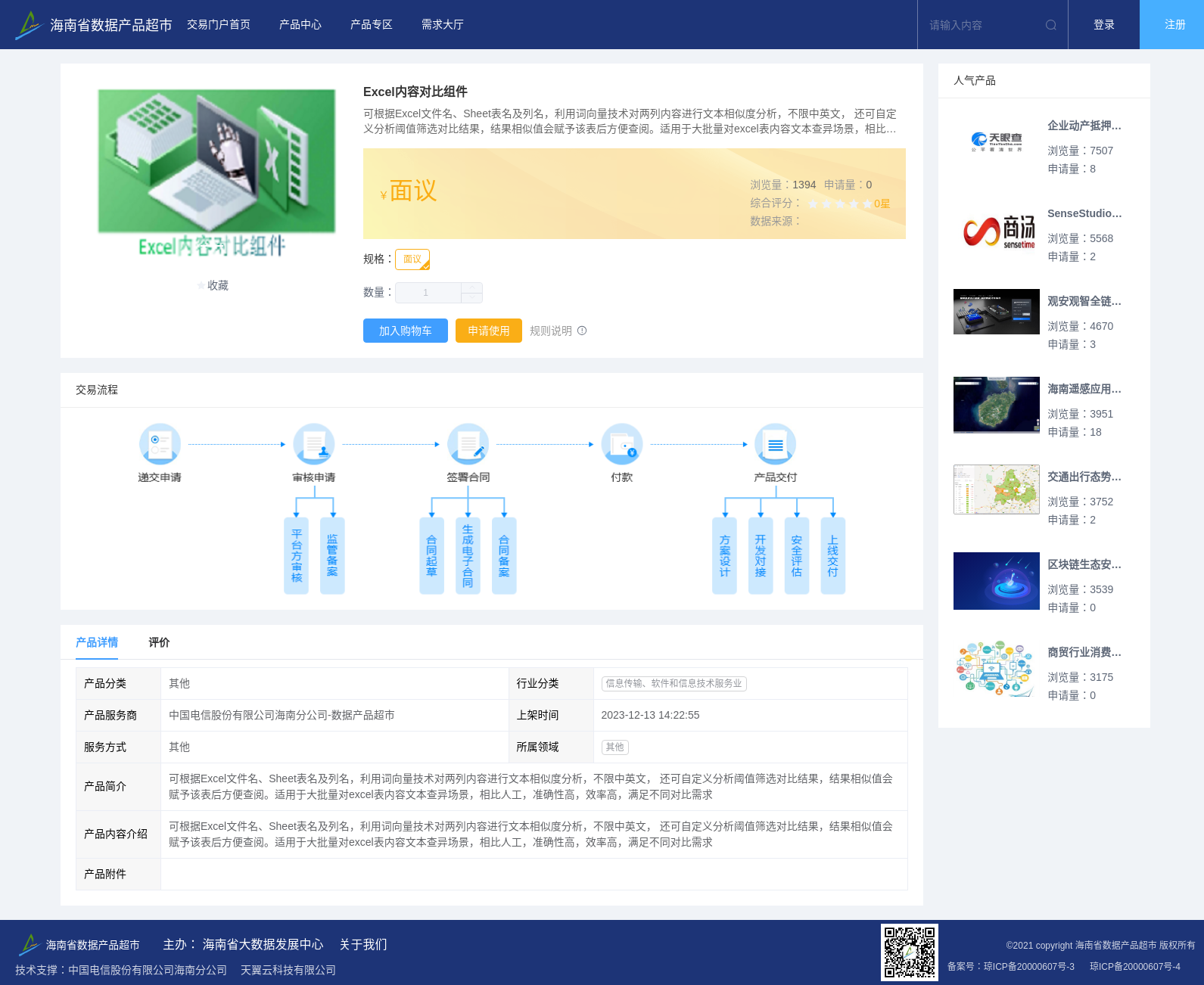Click the Excel内容对比组件 product image
Image resolution: width=1204 pixels, height=985 pixels.
216,173
